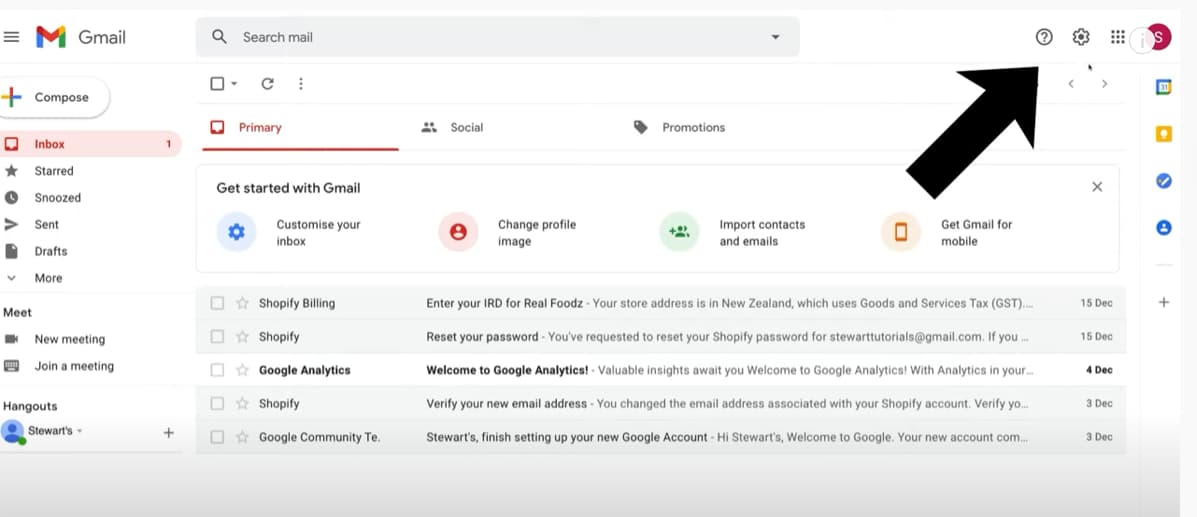Start a New meeting
Image resolution: width=1197 pixels, height=517 pixels.
click(x=69, y=339)
